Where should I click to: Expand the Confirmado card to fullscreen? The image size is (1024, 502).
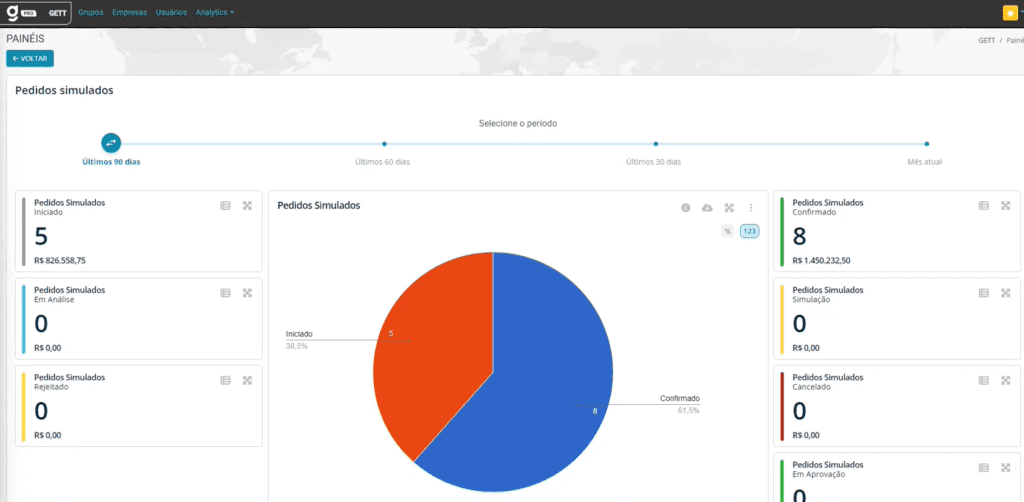coord(1005,205)
